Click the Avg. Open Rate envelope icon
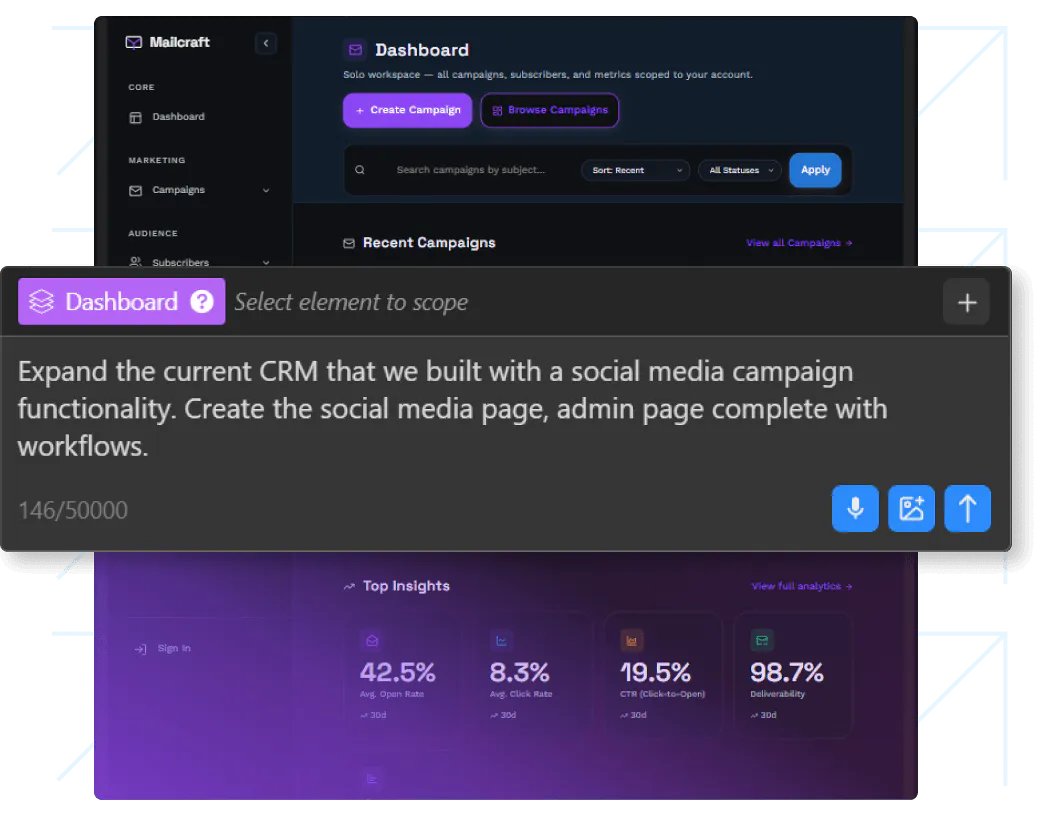This screenshot has height=818, width=1046. [x=372, y=641]
